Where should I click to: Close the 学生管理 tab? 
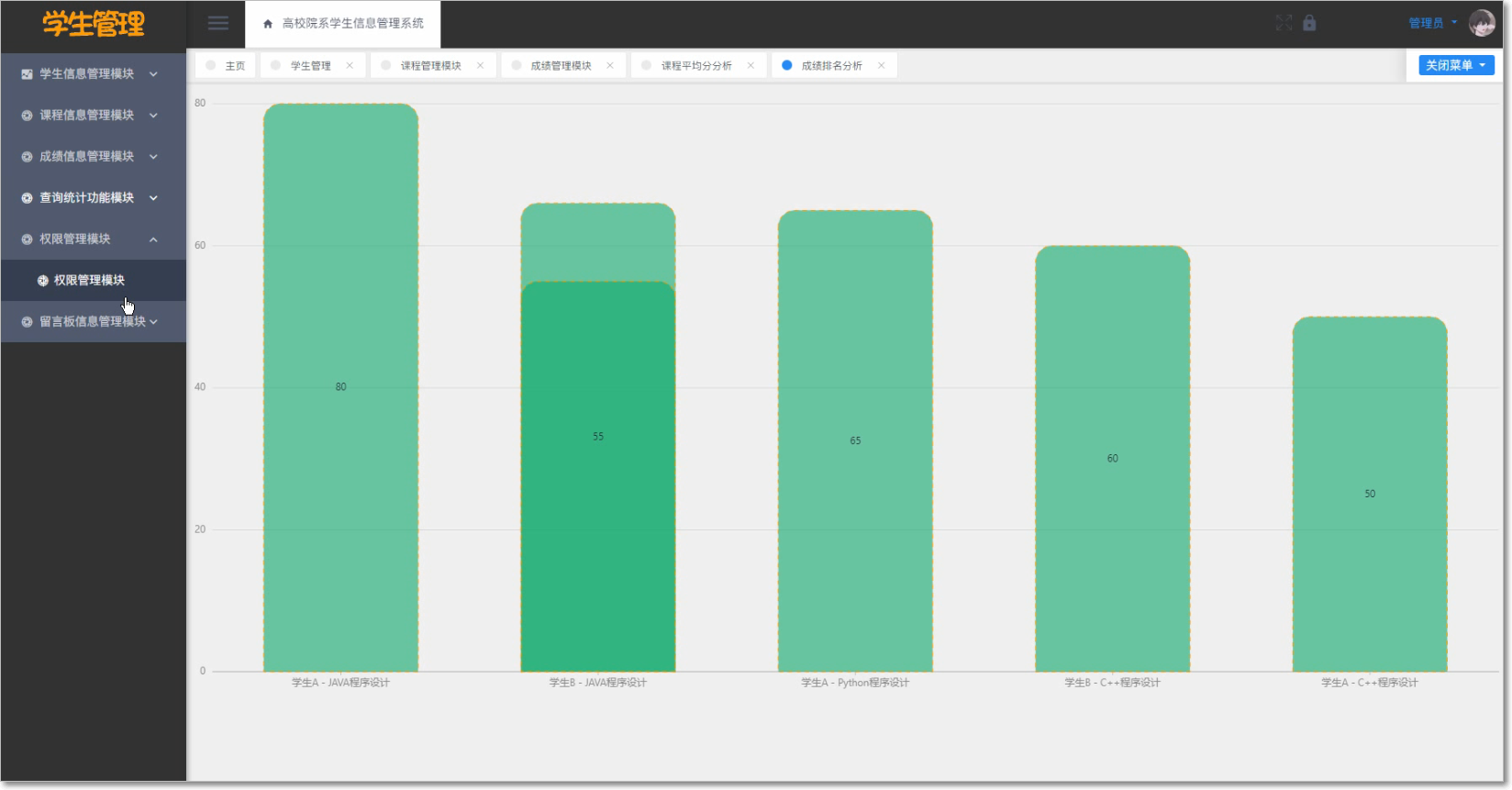(350, 65)
